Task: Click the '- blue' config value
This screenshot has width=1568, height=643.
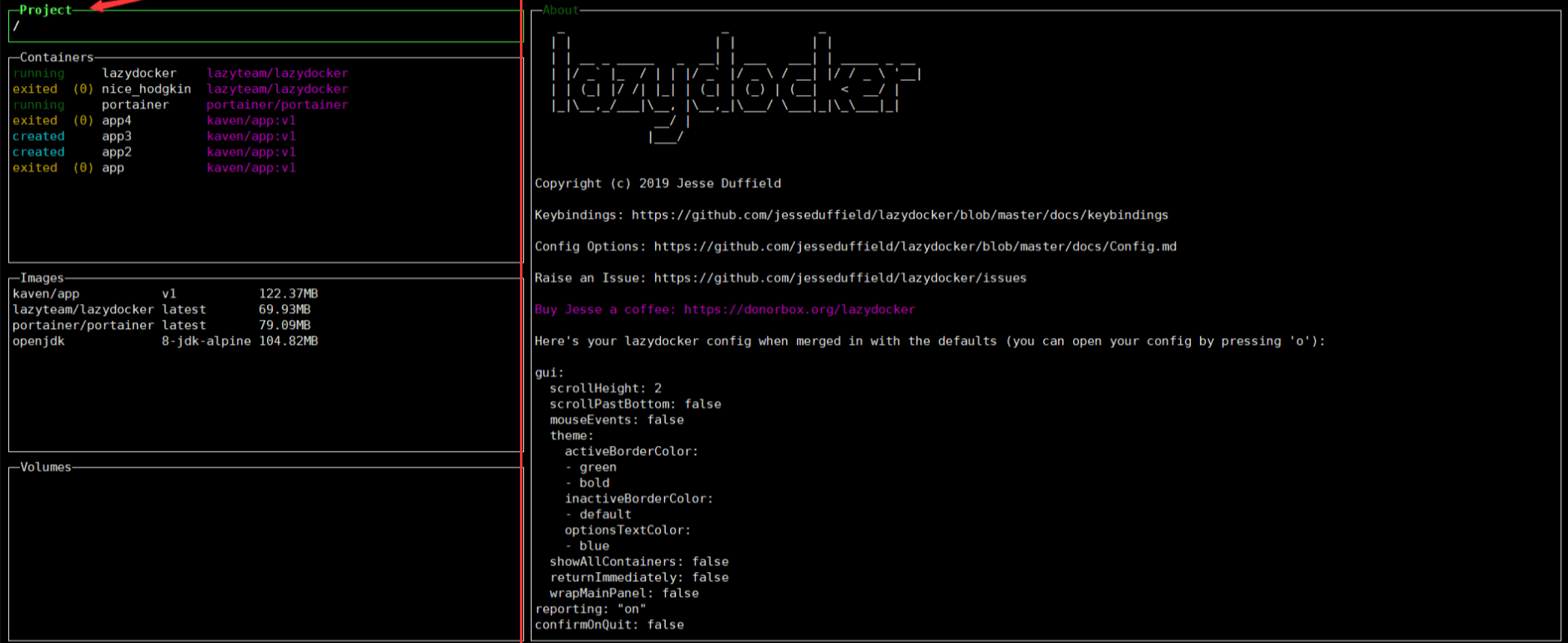Action: [587, 546]
